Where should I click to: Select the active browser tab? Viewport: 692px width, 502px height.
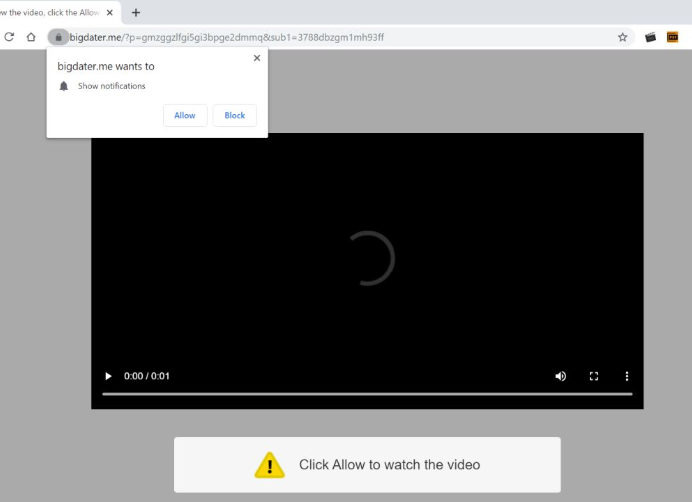pos(50,12)
